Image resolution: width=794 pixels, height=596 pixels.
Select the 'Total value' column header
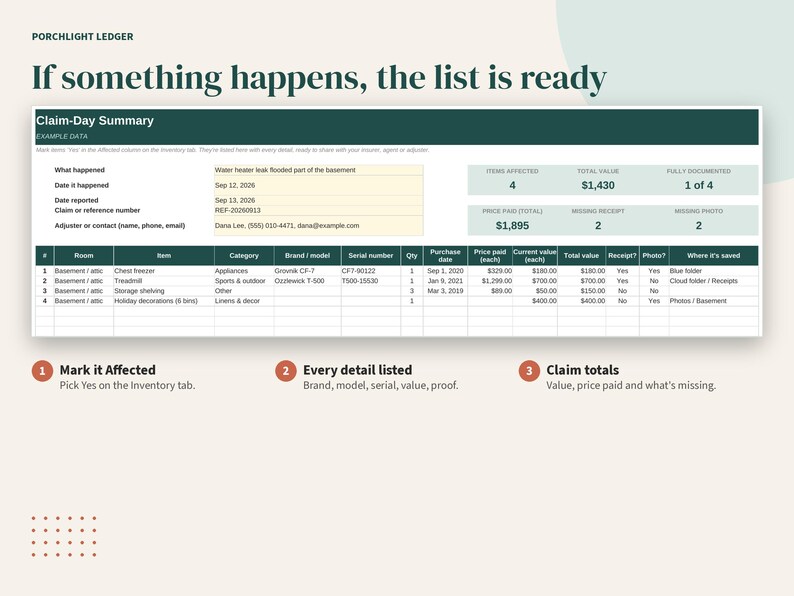tap(581, 256)
